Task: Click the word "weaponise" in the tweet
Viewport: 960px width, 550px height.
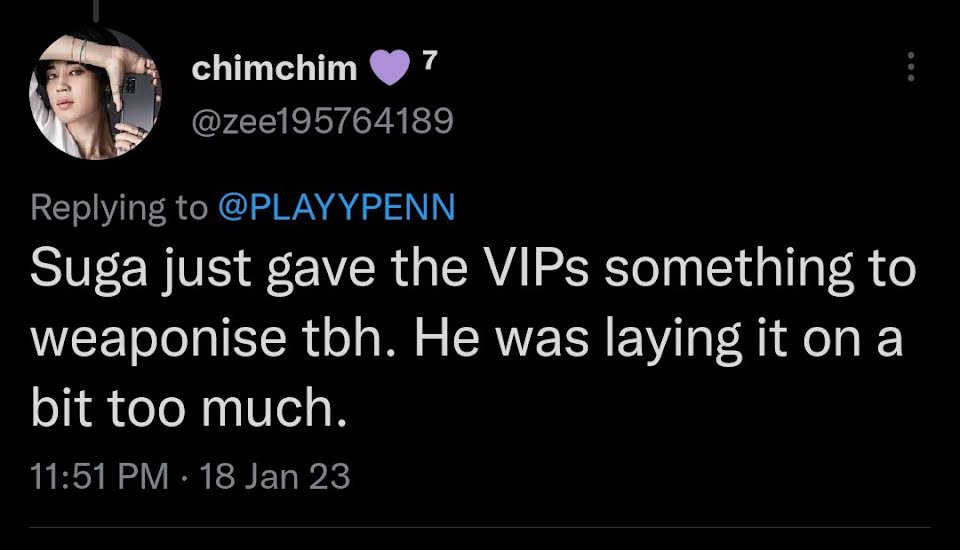Action: click(159, 341)
